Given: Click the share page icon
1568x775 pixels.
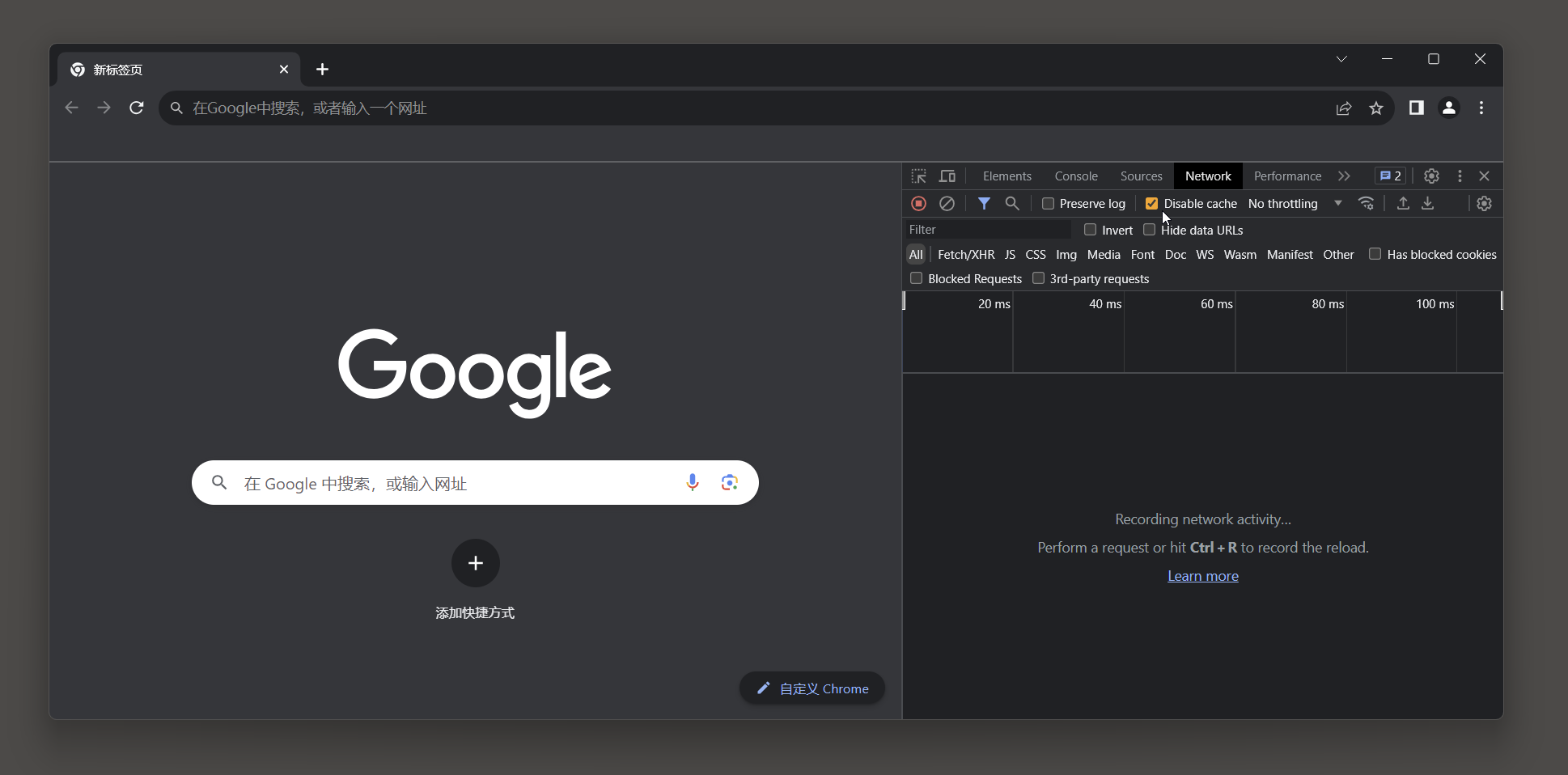Looking at the screenshot, I should coord(1344,108).
